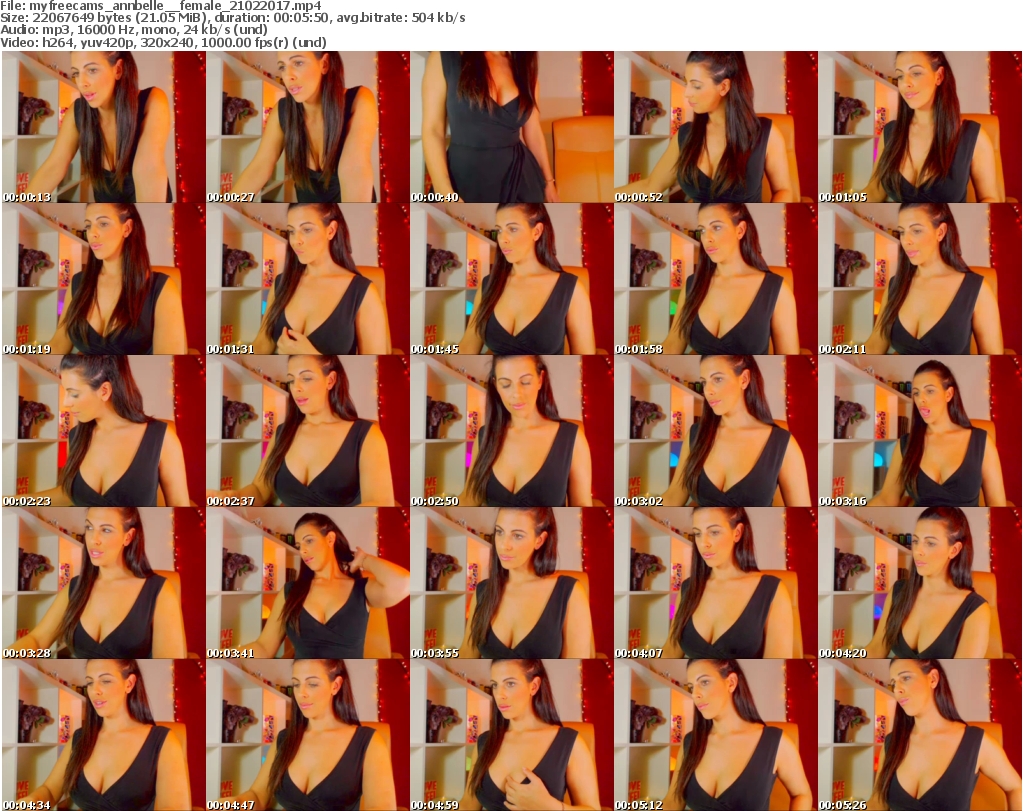Choose the thumbnail marked 00:04:20
Viewport: 1024px width, 811px height.
920,583
